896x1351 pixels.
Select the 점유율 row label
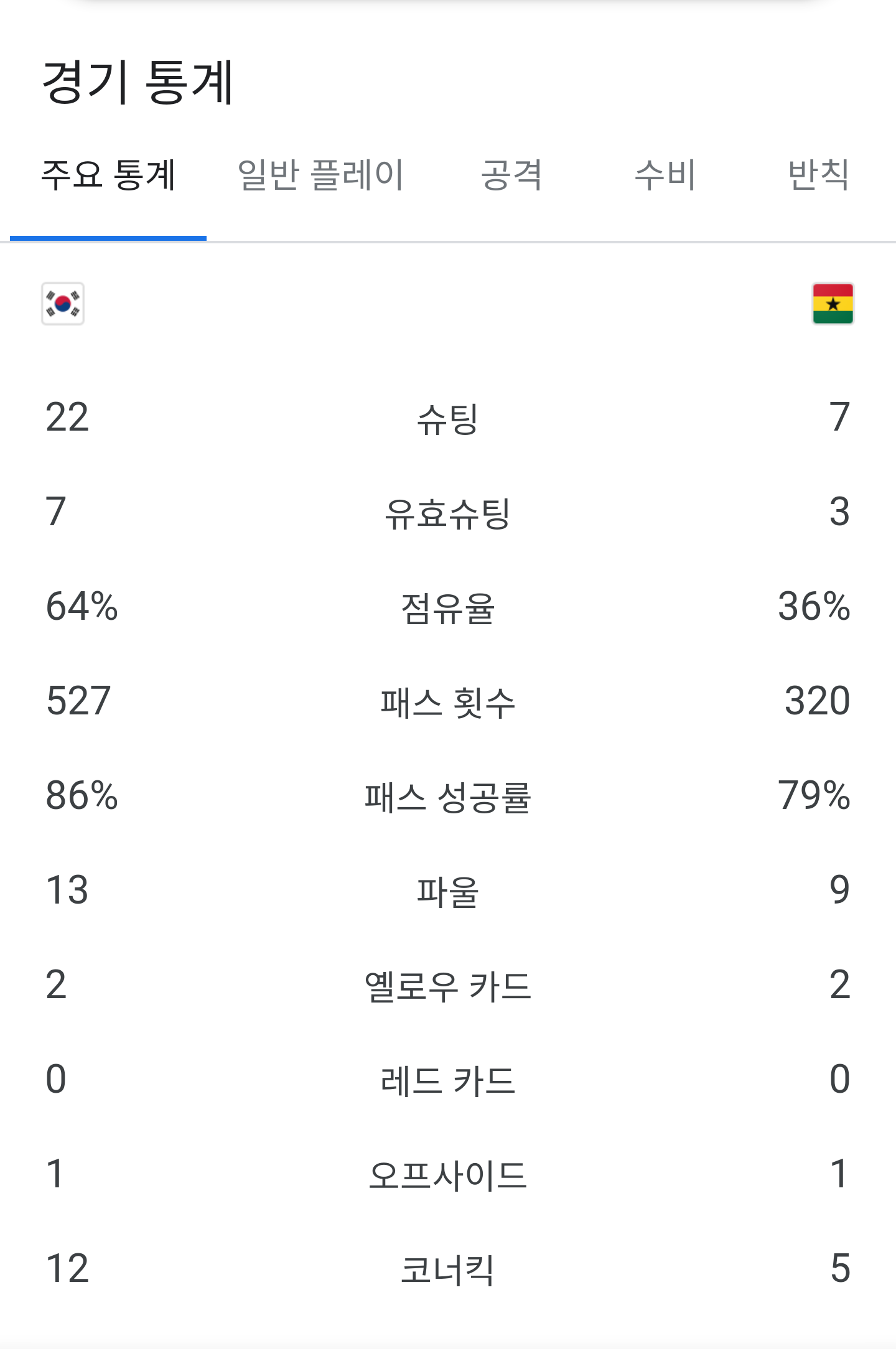(x=447, y=608)
